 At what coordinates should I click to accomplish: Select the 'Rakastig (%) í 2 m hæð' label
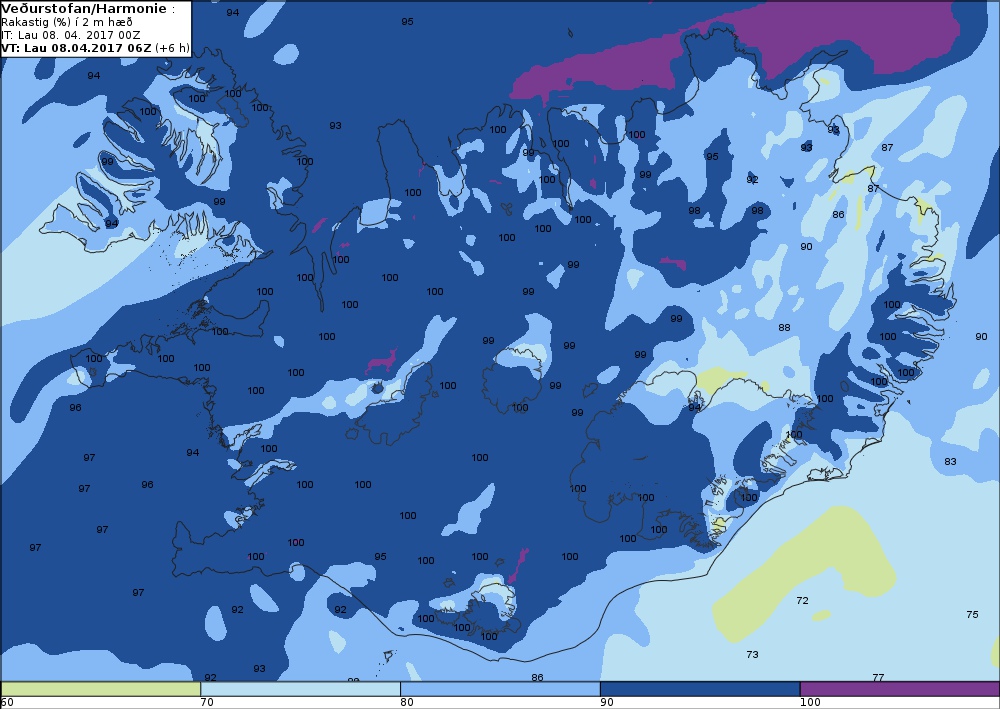coord(67,22)
